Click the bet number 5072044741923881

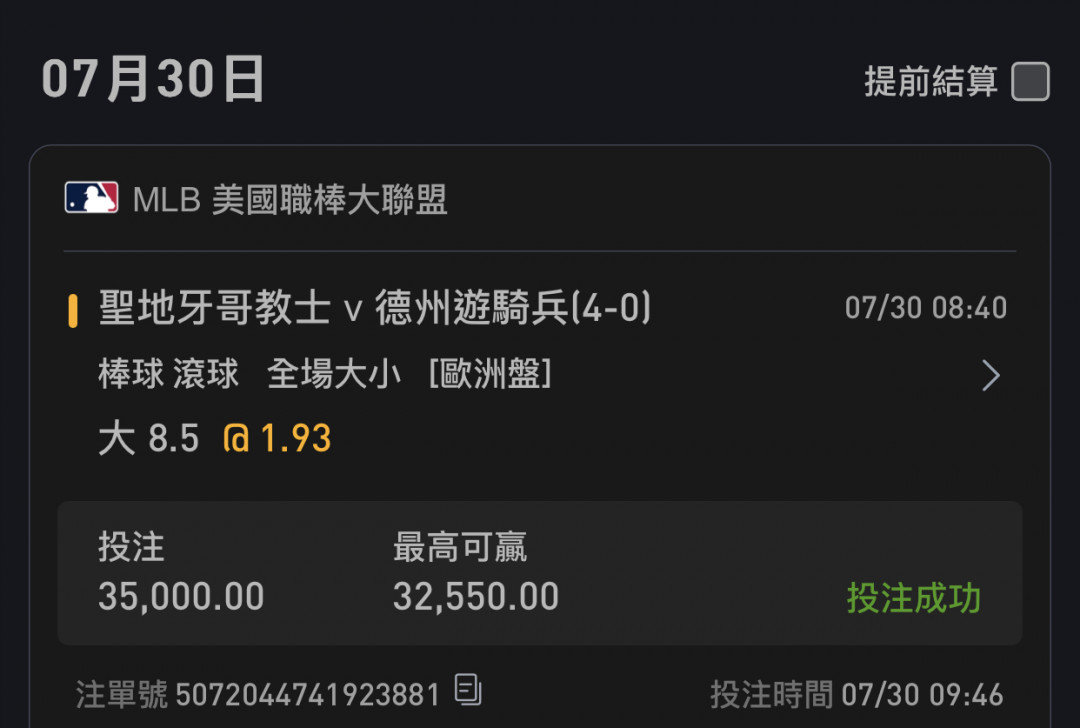(x=308, y=694)
